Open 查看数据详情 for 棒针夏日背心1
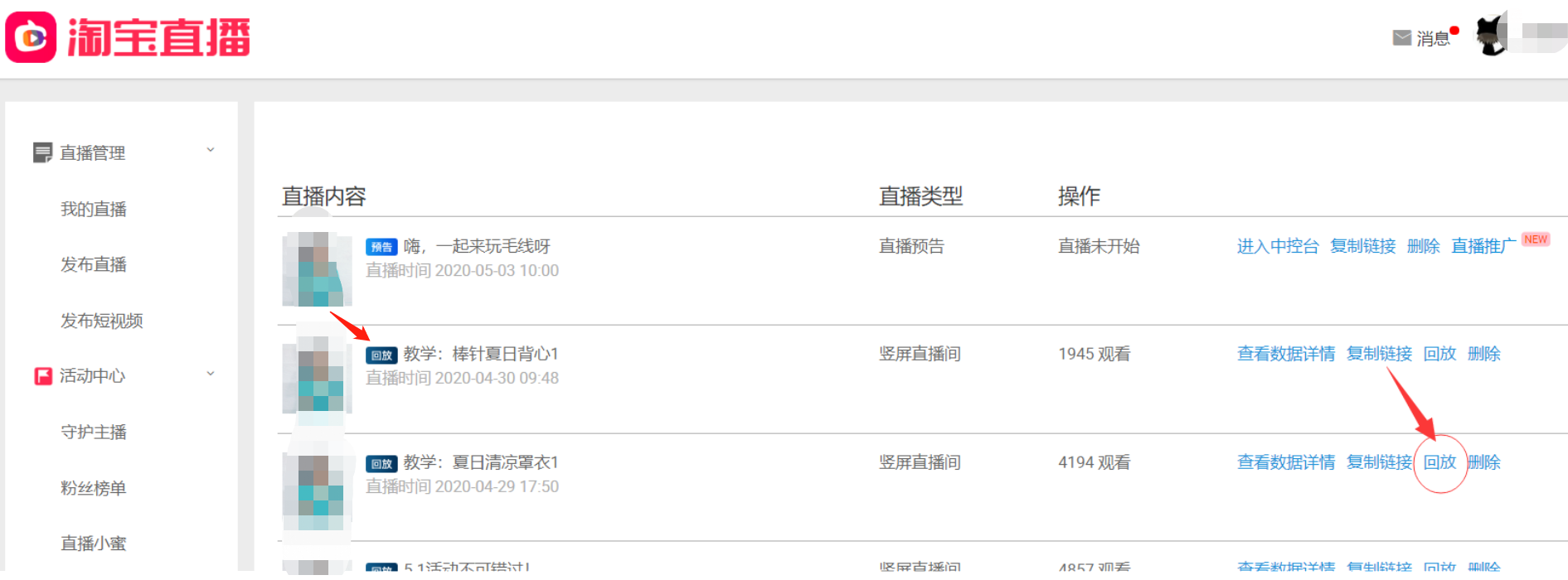1568x580 pixels. [1285, 354]
